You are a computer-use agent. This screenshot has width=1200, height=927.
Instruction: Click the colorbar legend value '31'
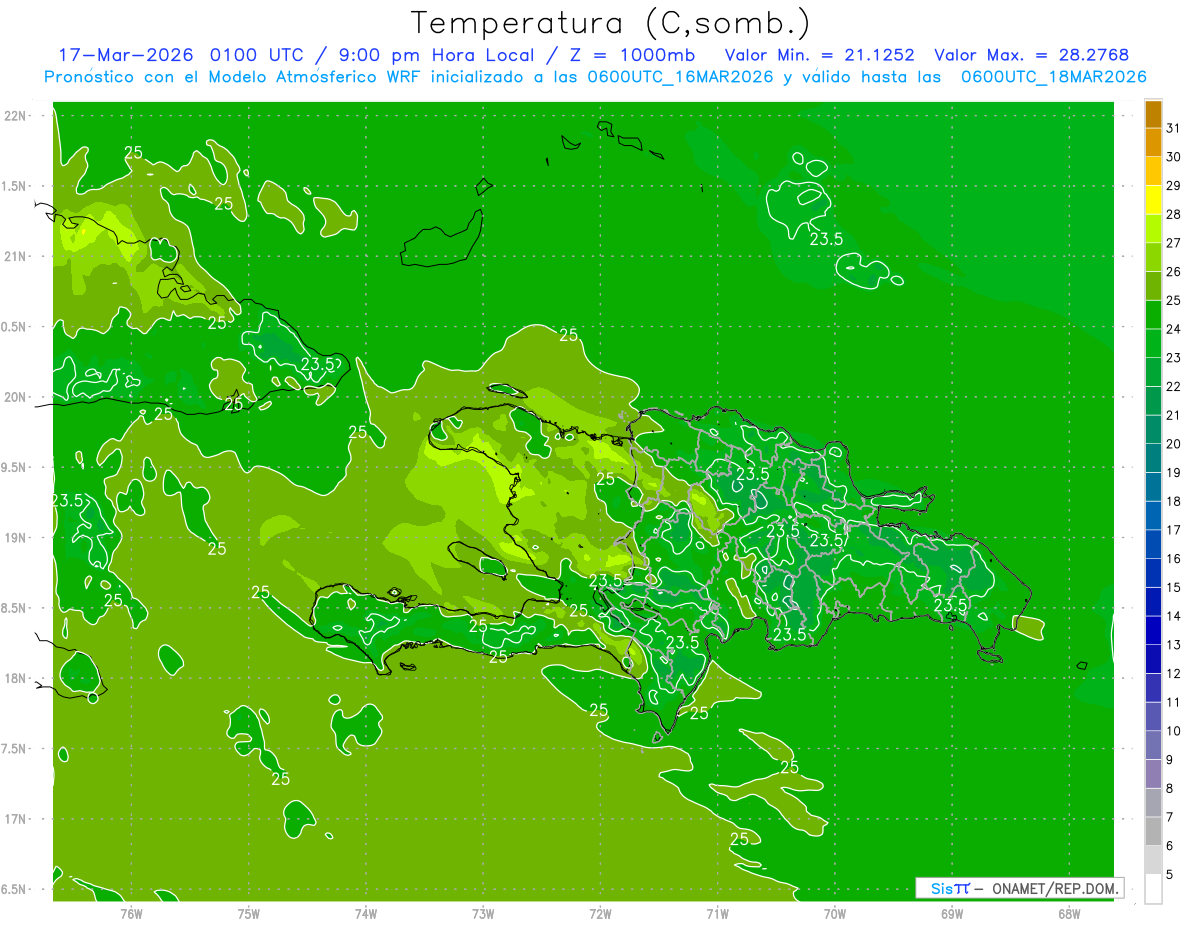1174,128
